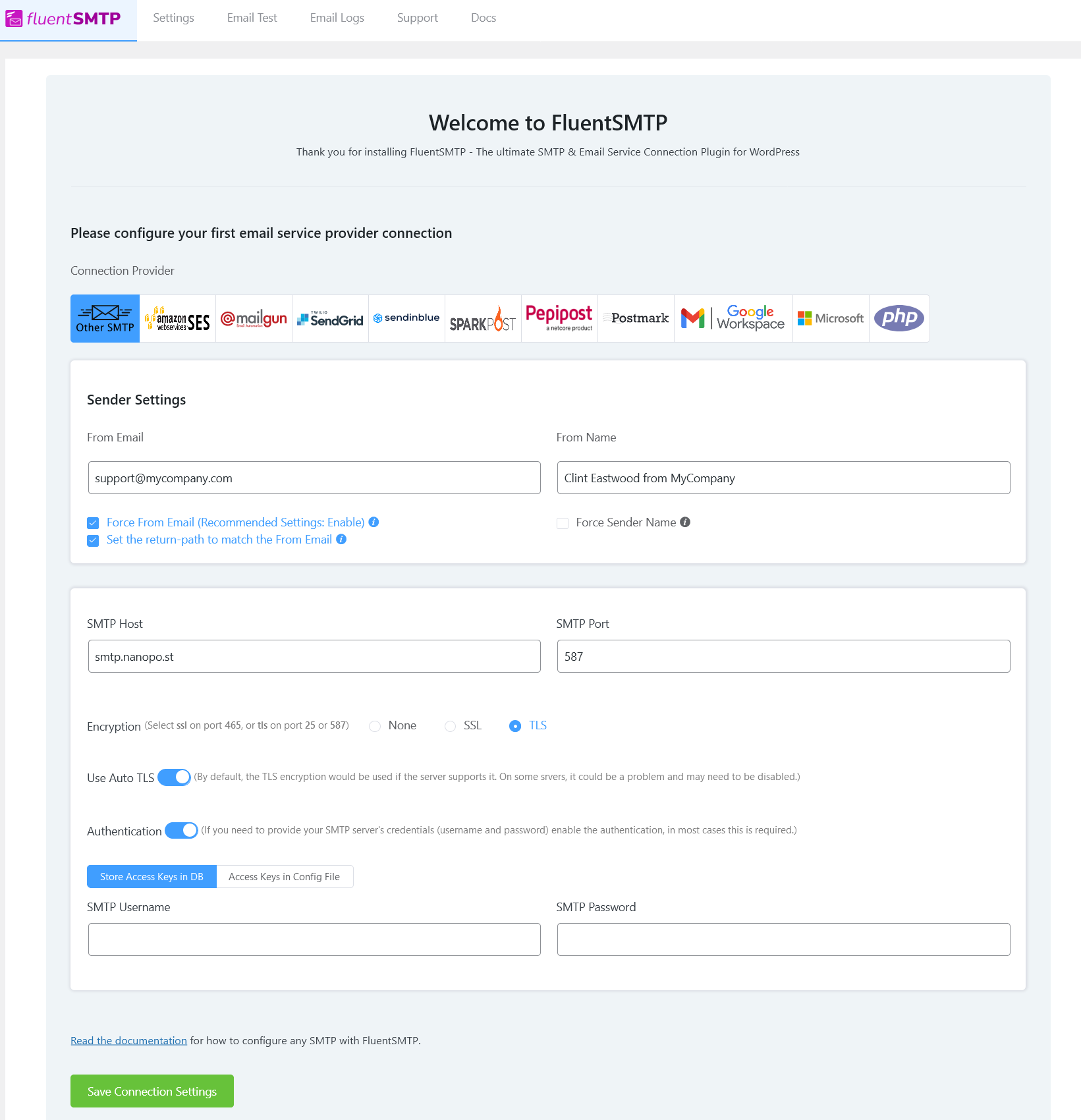
Task: Select the Sendinblue provider
Action: (x=407, y=318)
